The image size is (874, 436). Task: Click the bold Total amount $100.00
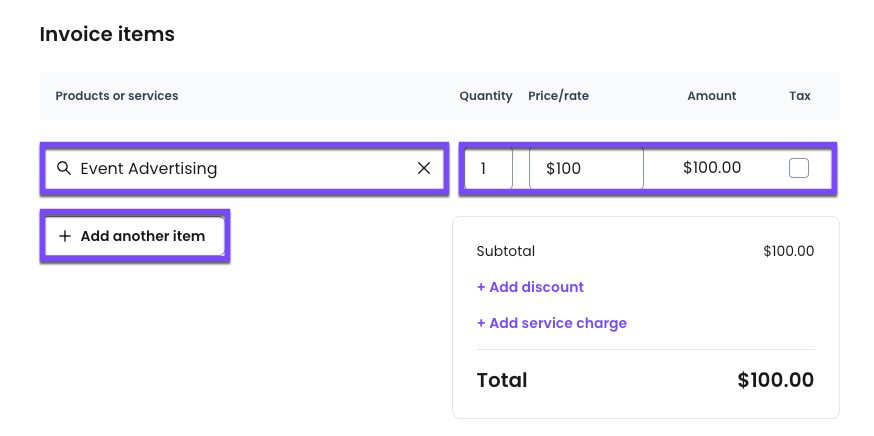point(776,380)
